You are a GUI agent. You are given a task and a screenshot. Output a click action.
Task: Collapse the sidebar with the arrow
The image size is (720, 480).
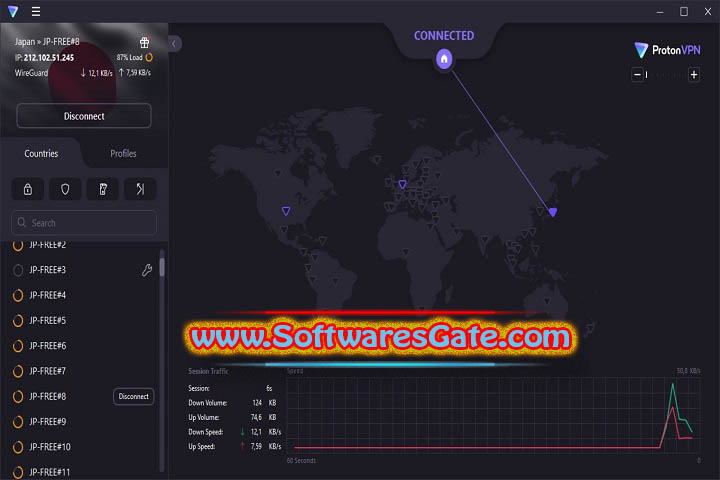[x=174, y=44]
